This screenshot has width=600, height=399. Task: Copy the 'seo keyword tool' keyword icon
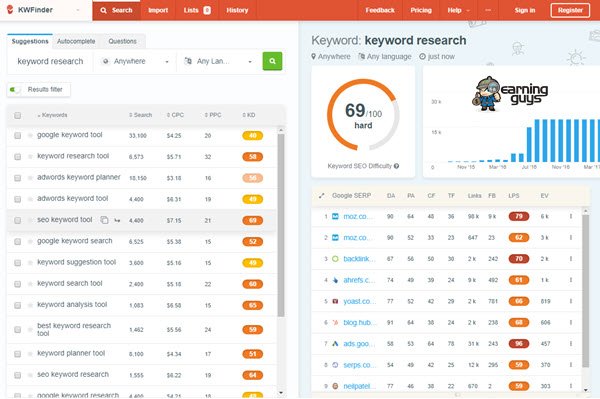(104, 220)
